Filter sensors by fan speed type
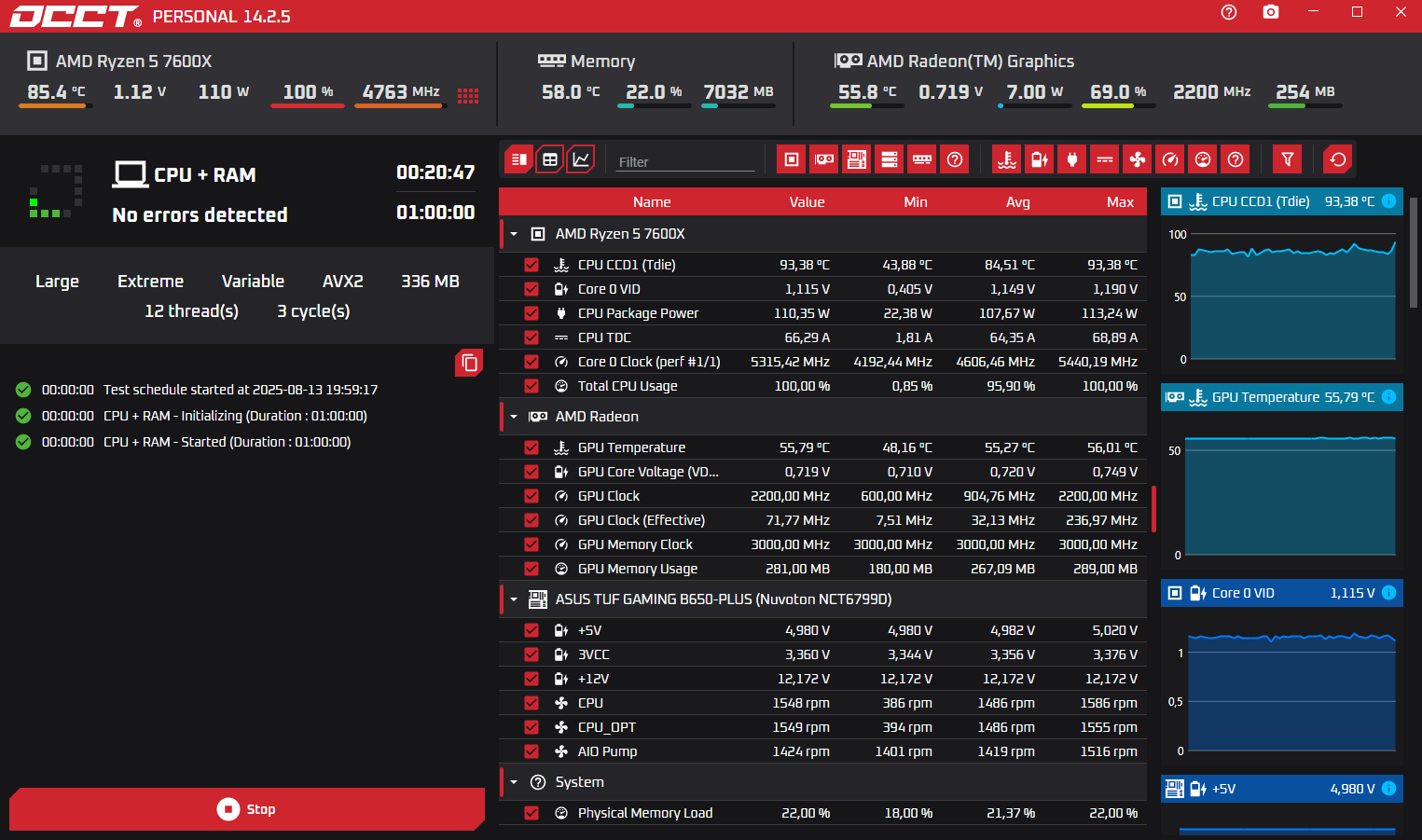The width and height of the screenshot is (1422, 840). click(1138, 159)
